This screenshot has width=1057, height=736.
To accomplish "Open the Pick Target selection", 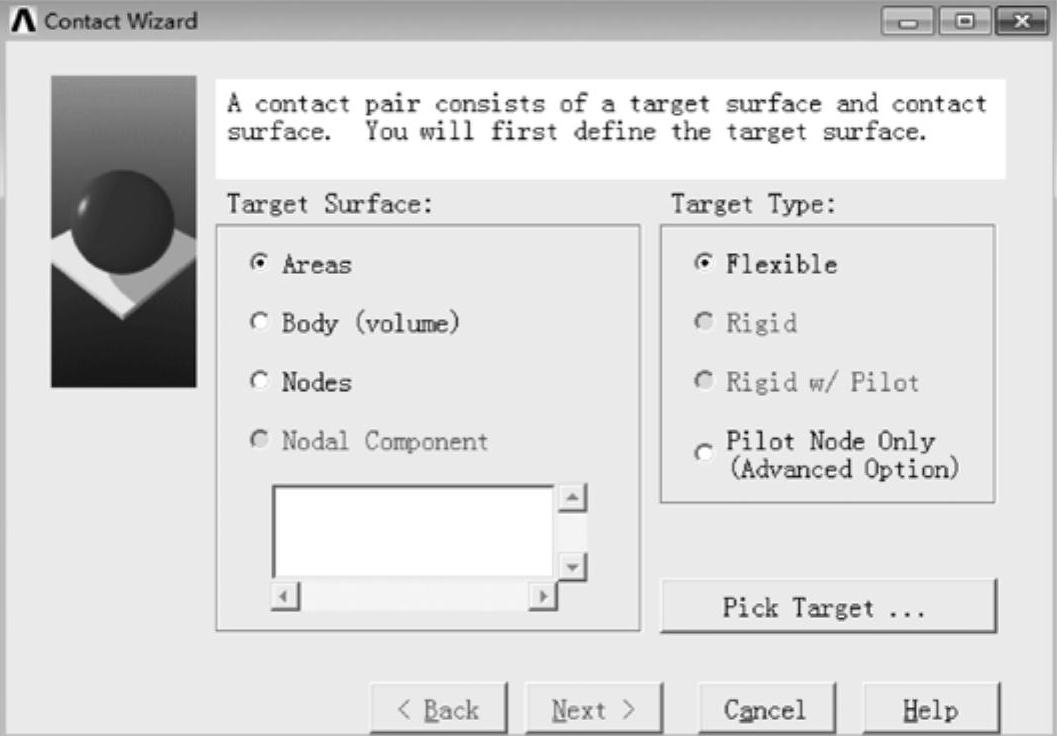I will coord(828,607).
